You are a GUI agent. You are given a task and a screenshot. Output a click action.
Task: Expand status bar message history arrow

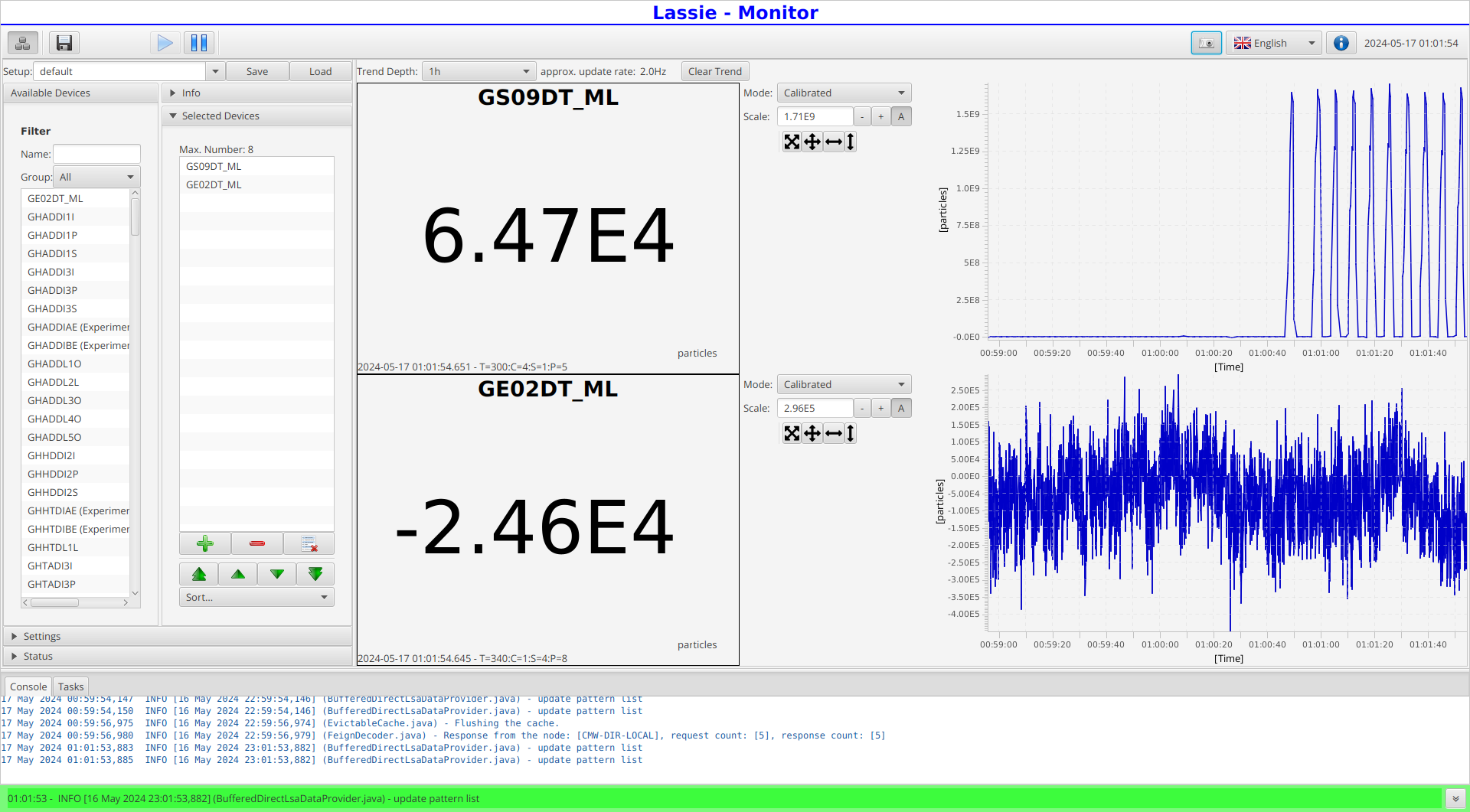point(1455,798)
